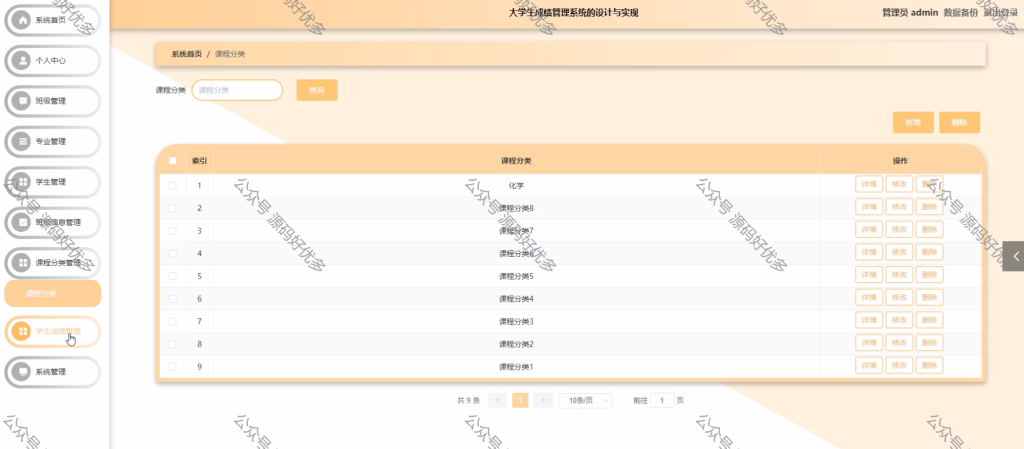Open 个人中心 in the sidebar
The width and height of the screenshot is (1024, 449).
click(x=53, y=61)
